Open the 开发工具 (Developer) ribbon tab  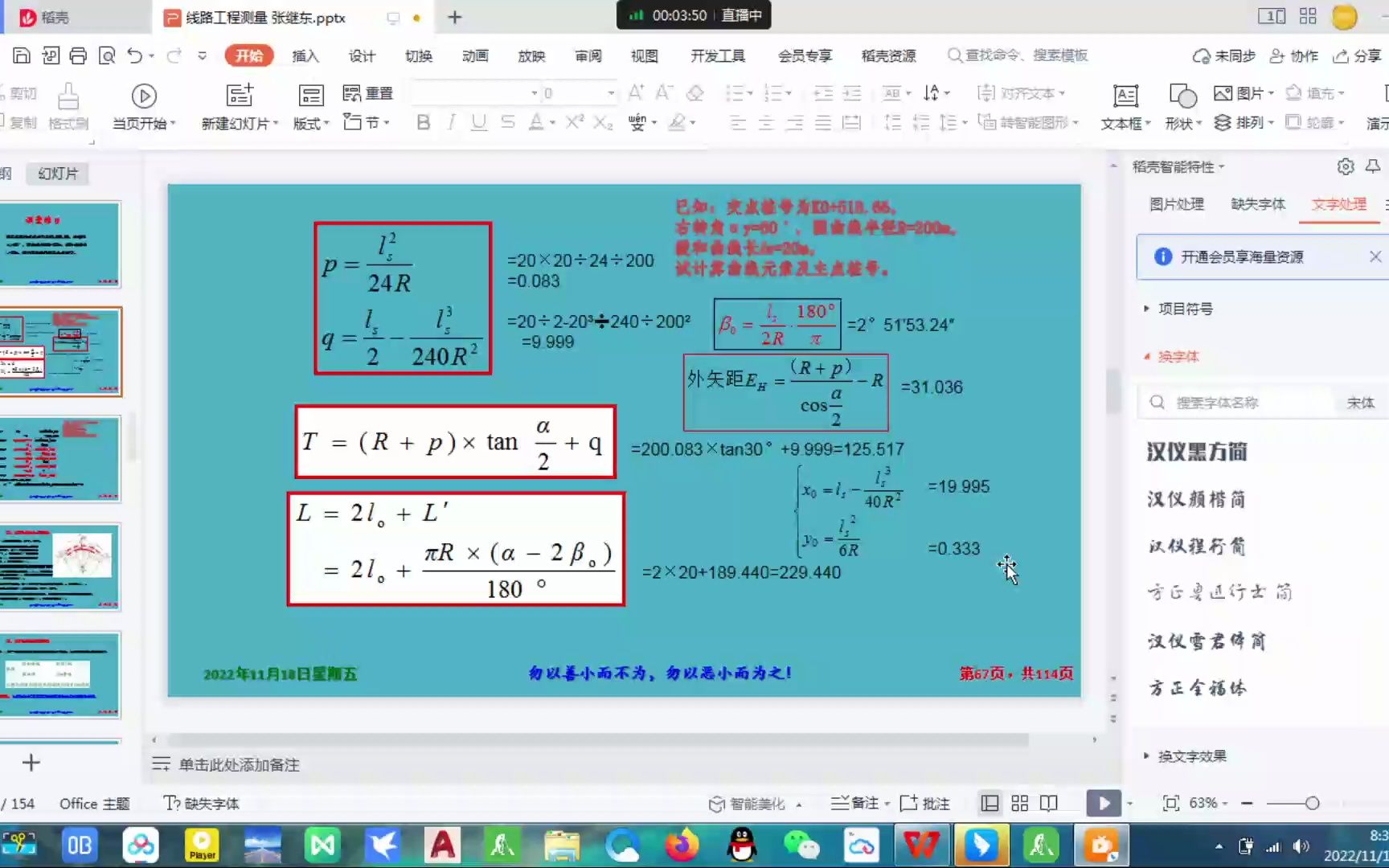pos(718,55)
